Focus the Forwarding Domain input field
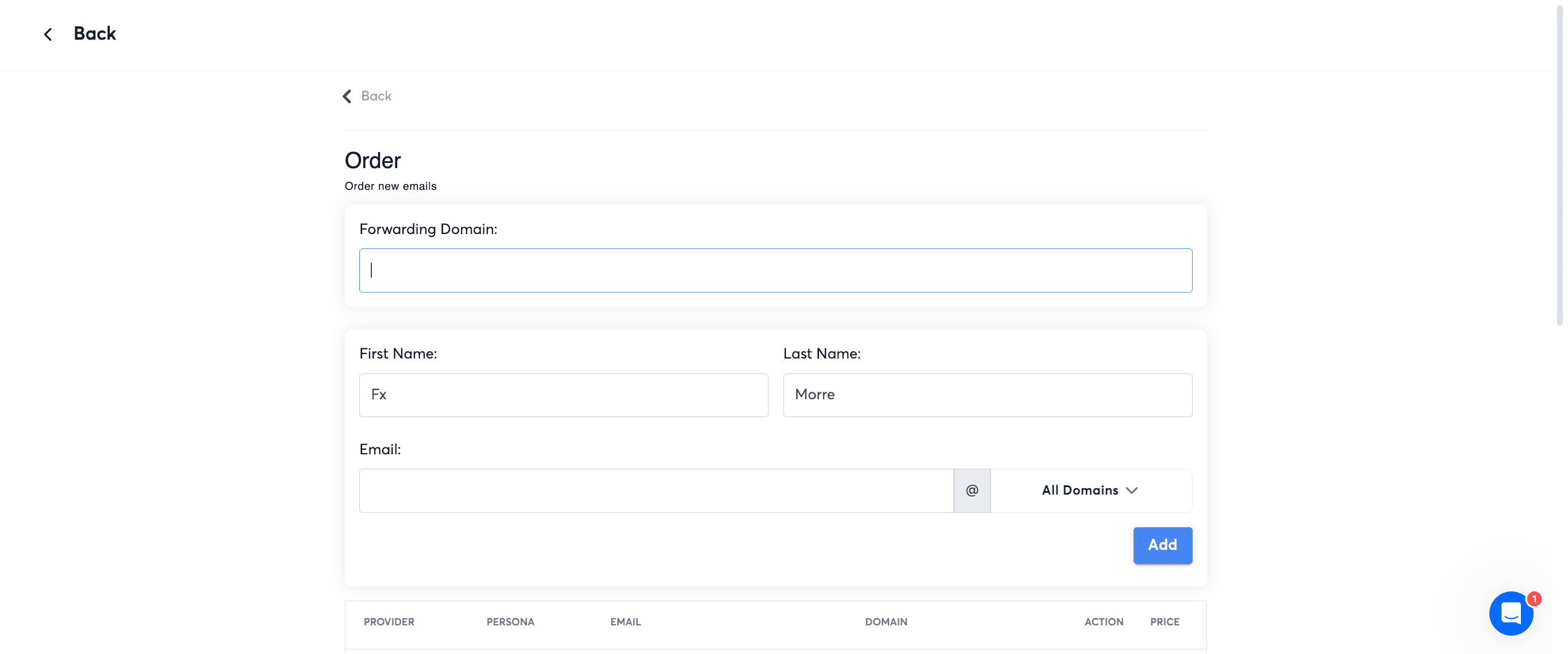The height and width of the screenshot is (654, 1568). coord(775,270)
